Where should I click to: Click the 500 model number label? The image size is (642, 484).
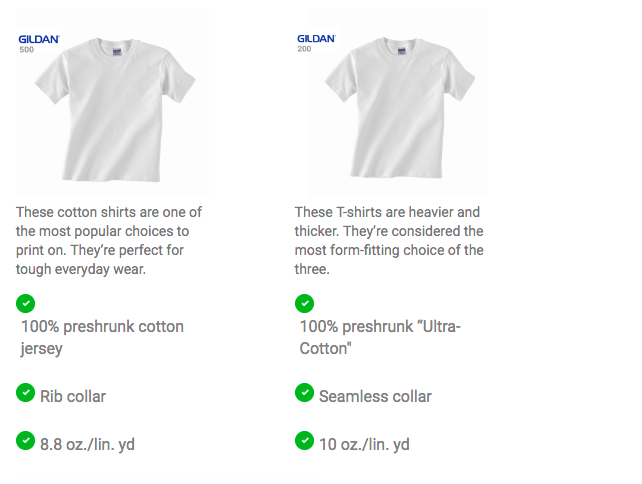point(27,50)
